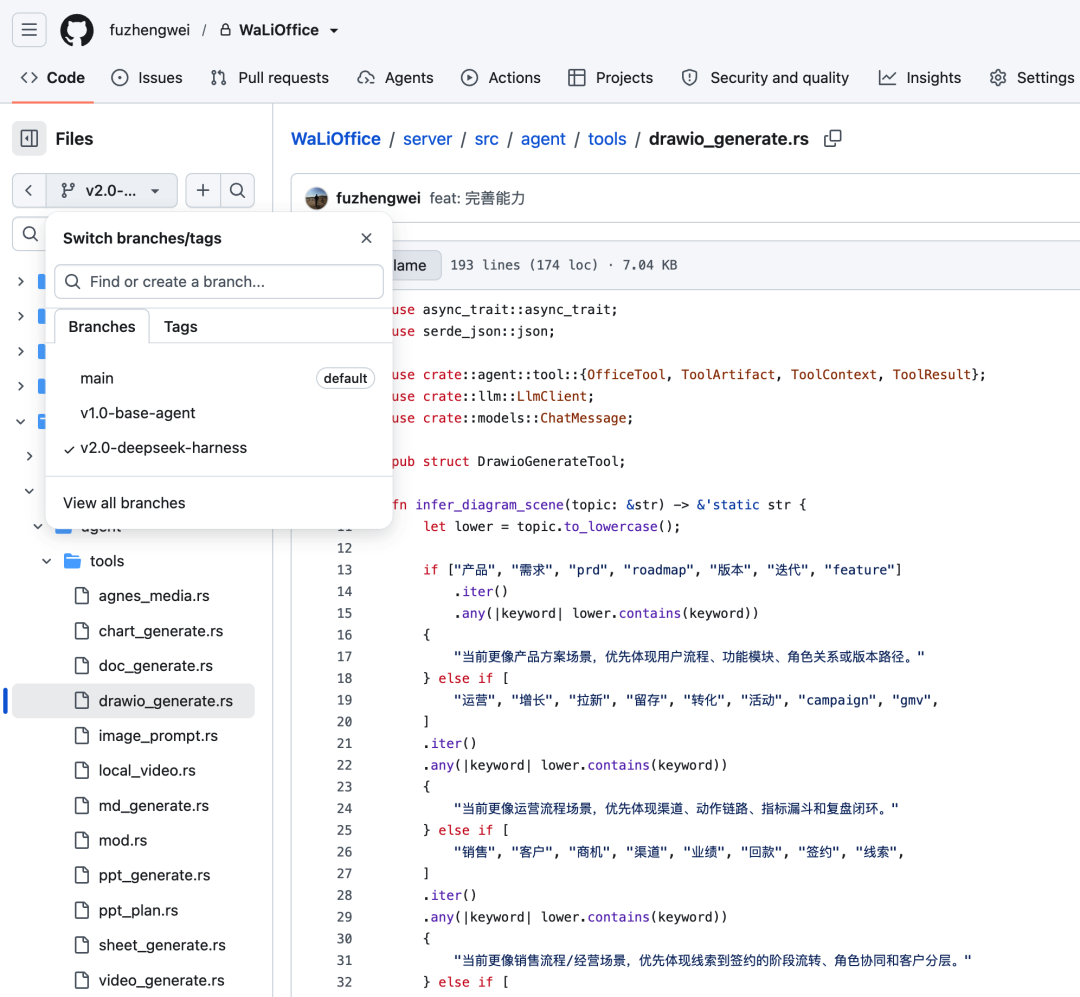
Task: Click View all branches link
Action: 124,503
